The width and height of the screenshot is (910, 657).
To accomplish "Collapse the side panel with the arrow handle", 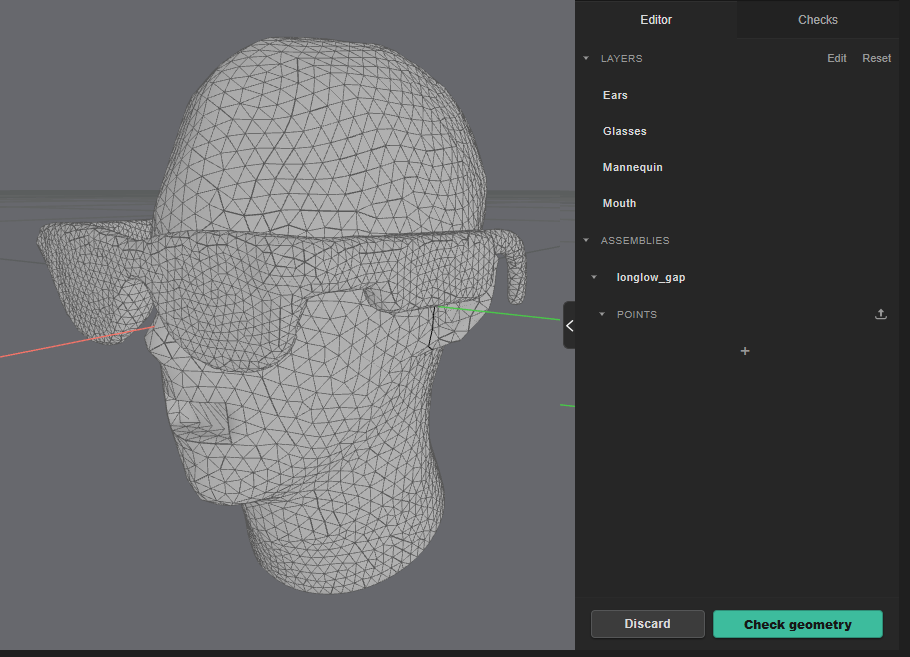I will click(569, 326).
